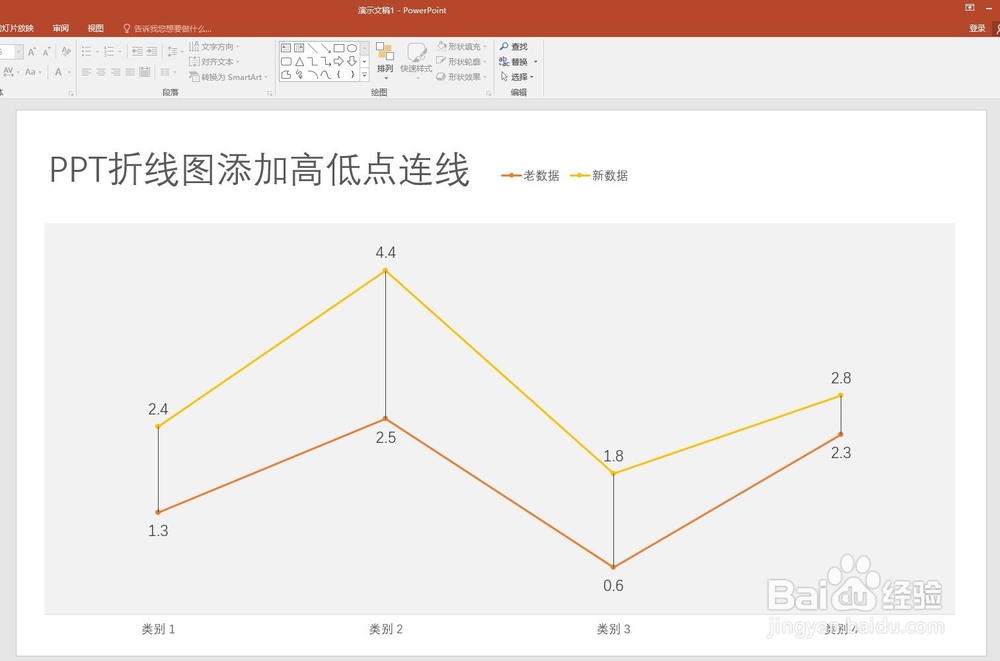Click the 登录 sign-in link
The image size is (1000, 661).
point(978,28)
